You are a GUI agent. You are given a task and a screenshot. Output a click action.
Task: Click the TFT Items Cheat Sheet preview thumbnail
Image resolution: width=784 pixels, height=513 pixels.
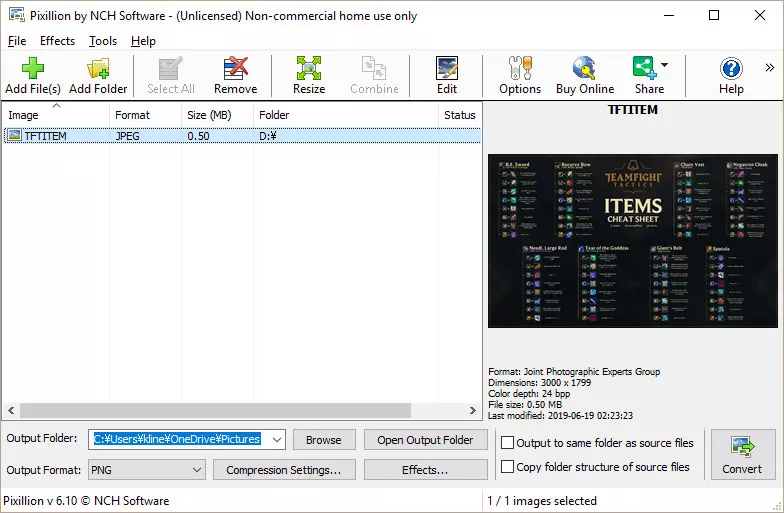(x=632, y=241)
